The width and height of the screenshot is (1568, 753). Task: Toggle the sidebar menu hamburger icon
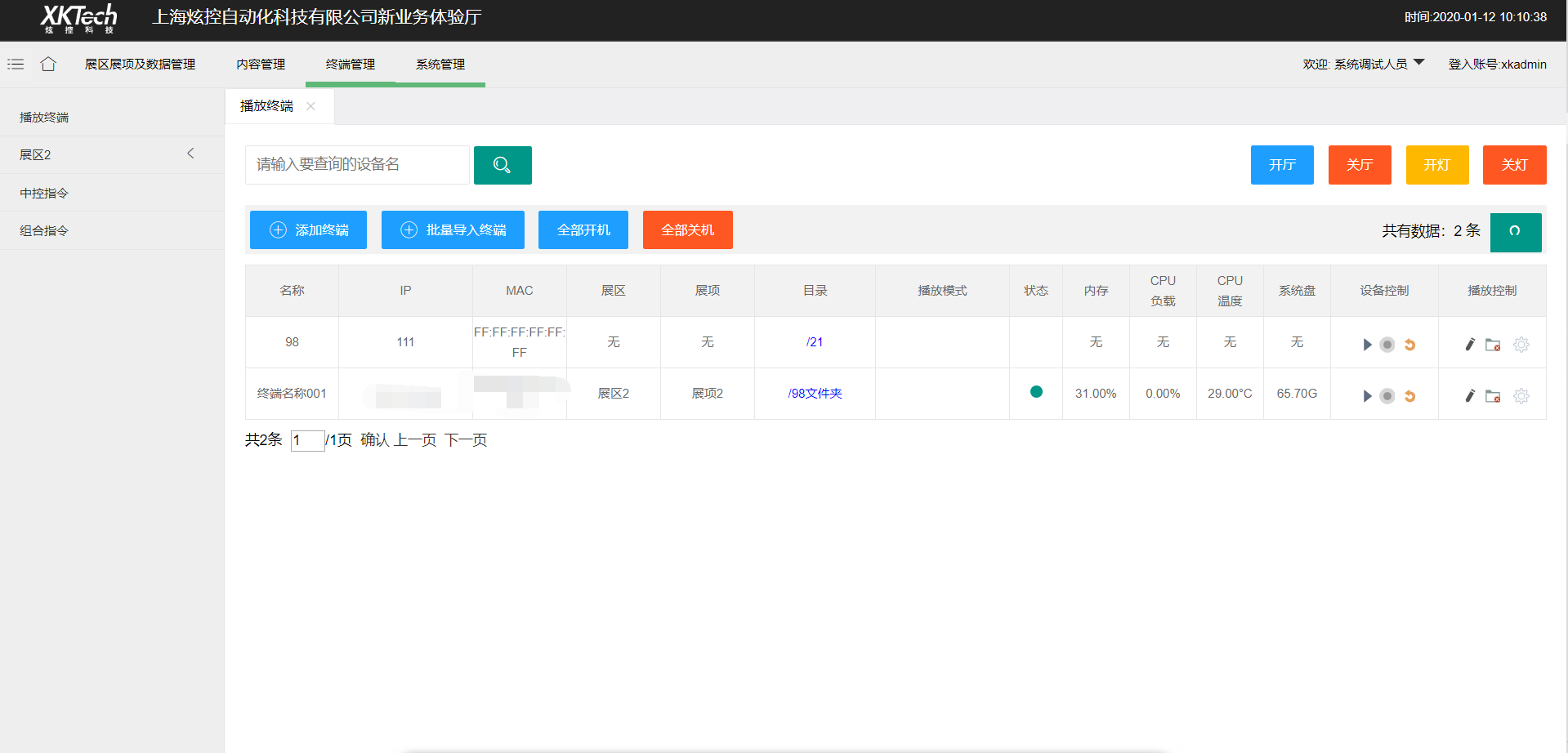(16, 64)
